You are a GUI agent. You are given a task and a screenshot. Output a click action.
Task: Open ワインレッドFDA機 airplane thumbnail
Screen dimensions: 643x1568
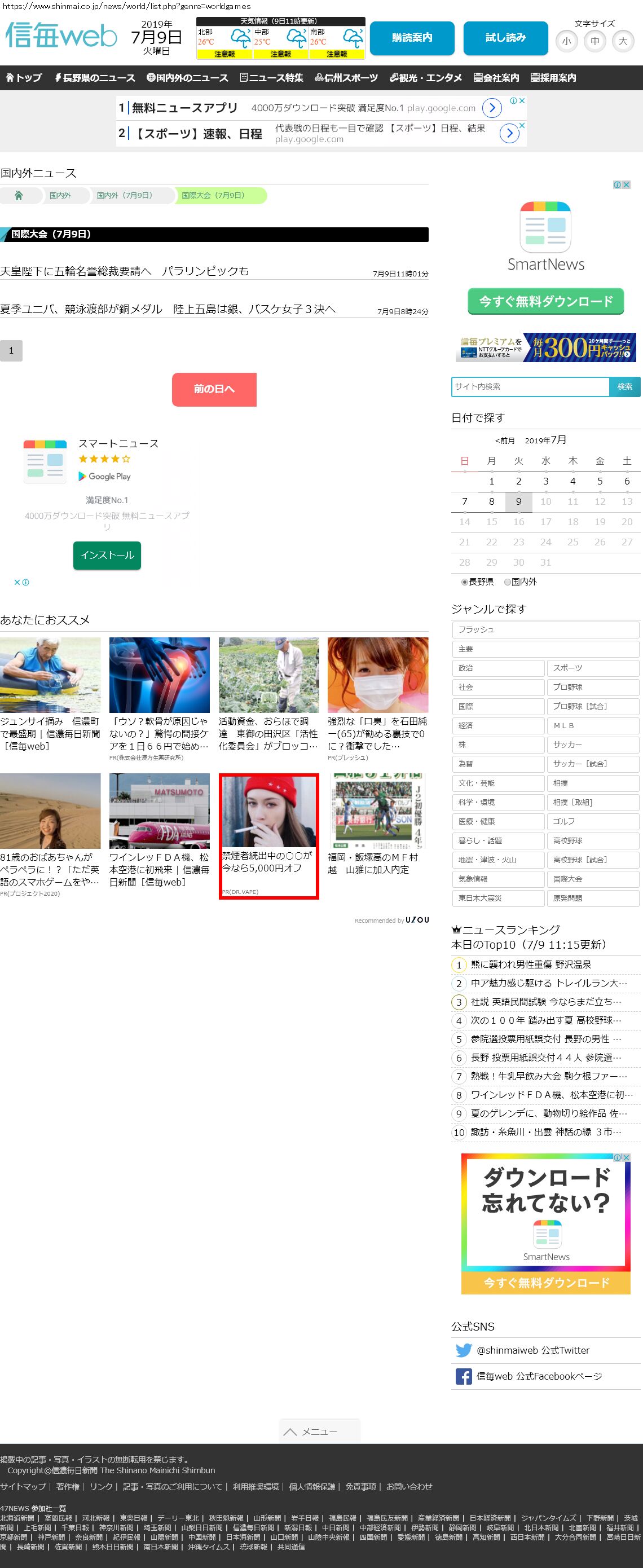point(160,811)
